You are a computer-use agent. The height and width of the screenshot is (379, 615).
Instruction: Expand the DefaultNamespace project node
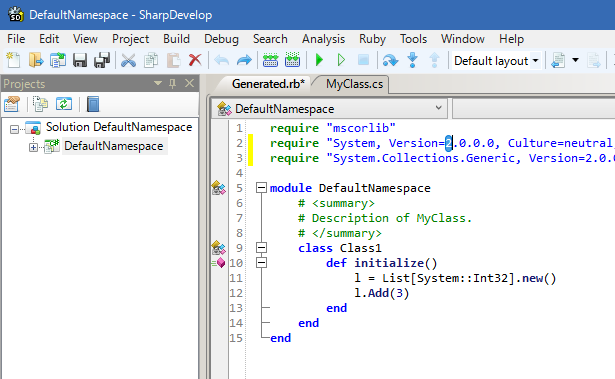(33, 148)
